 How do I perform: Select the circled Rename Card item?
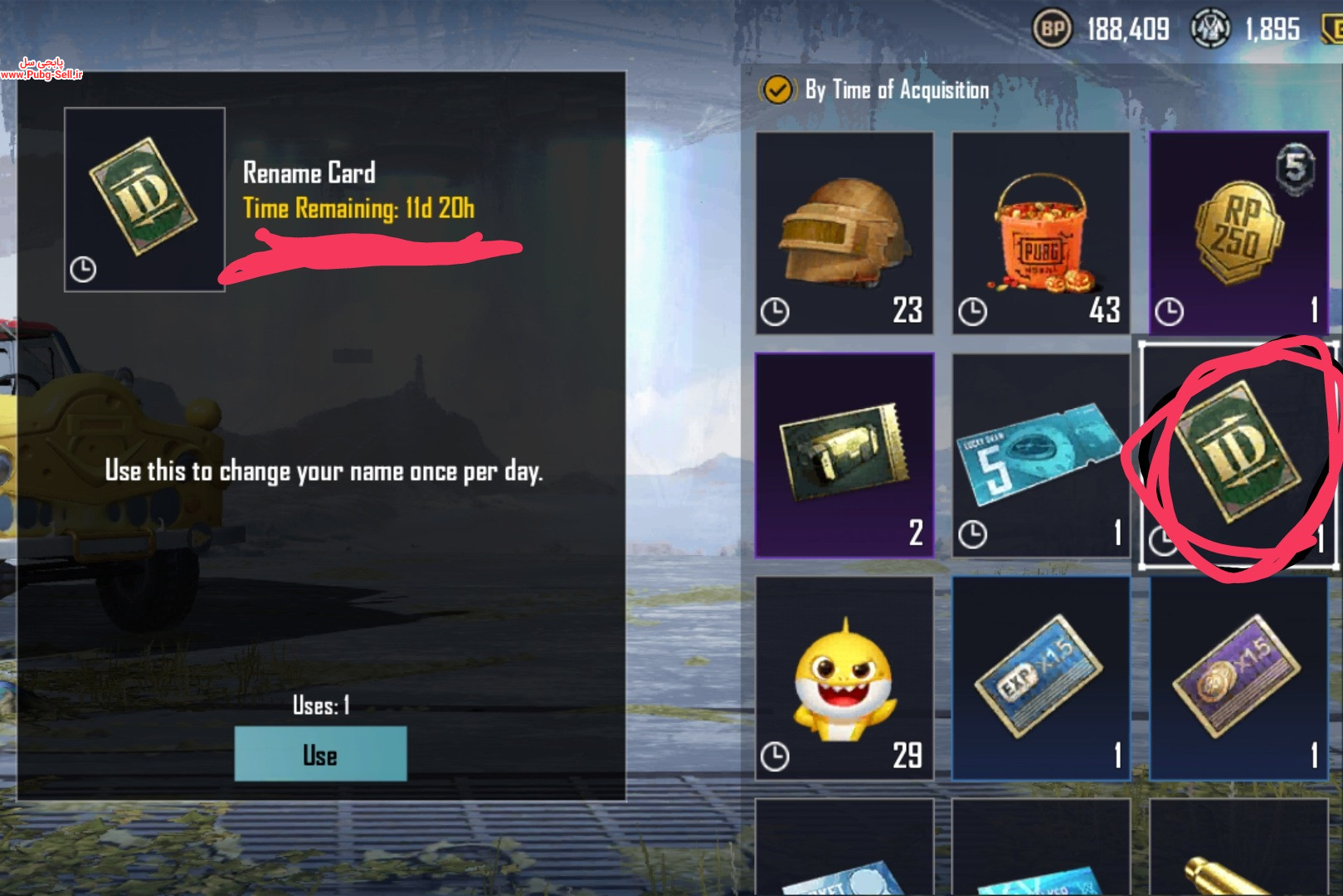[x=1238, y=455]
